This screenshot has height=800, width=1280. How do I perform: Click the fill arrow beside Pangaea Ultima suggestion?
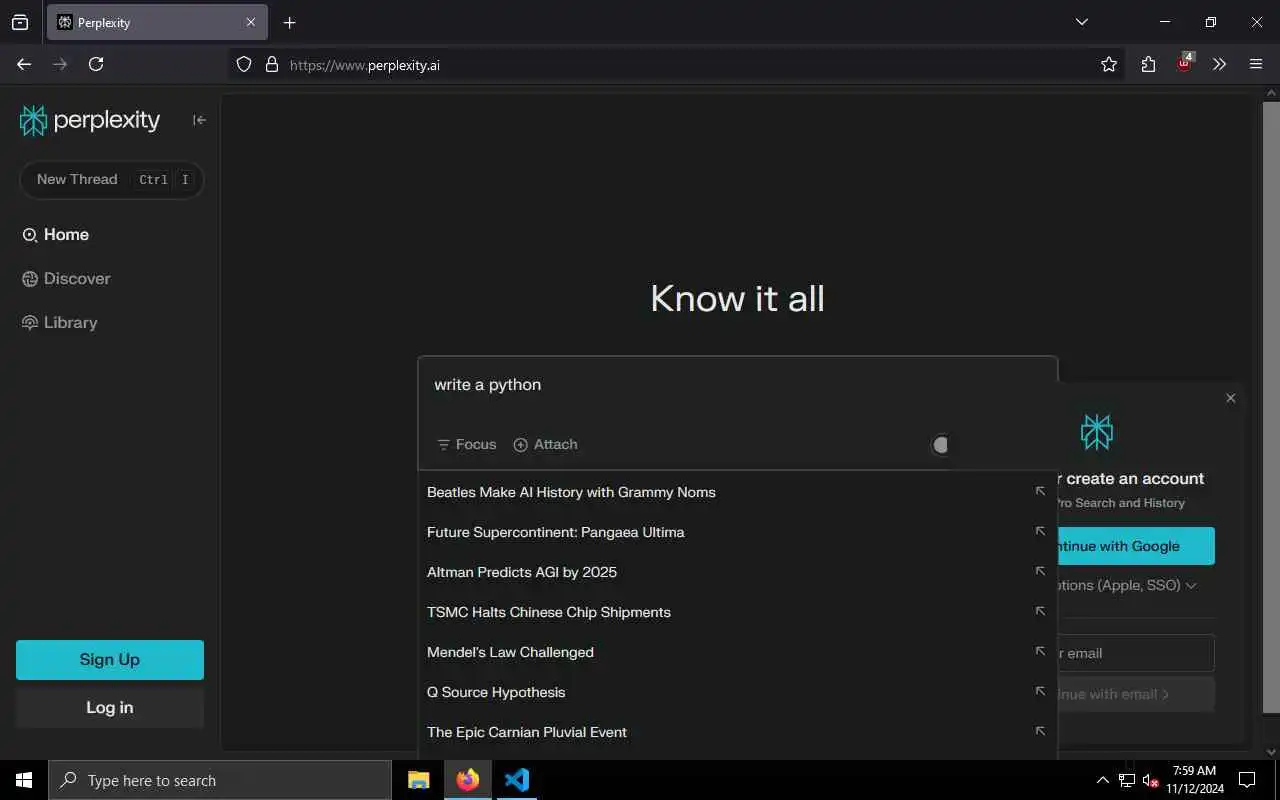[x=1040, y=531]
